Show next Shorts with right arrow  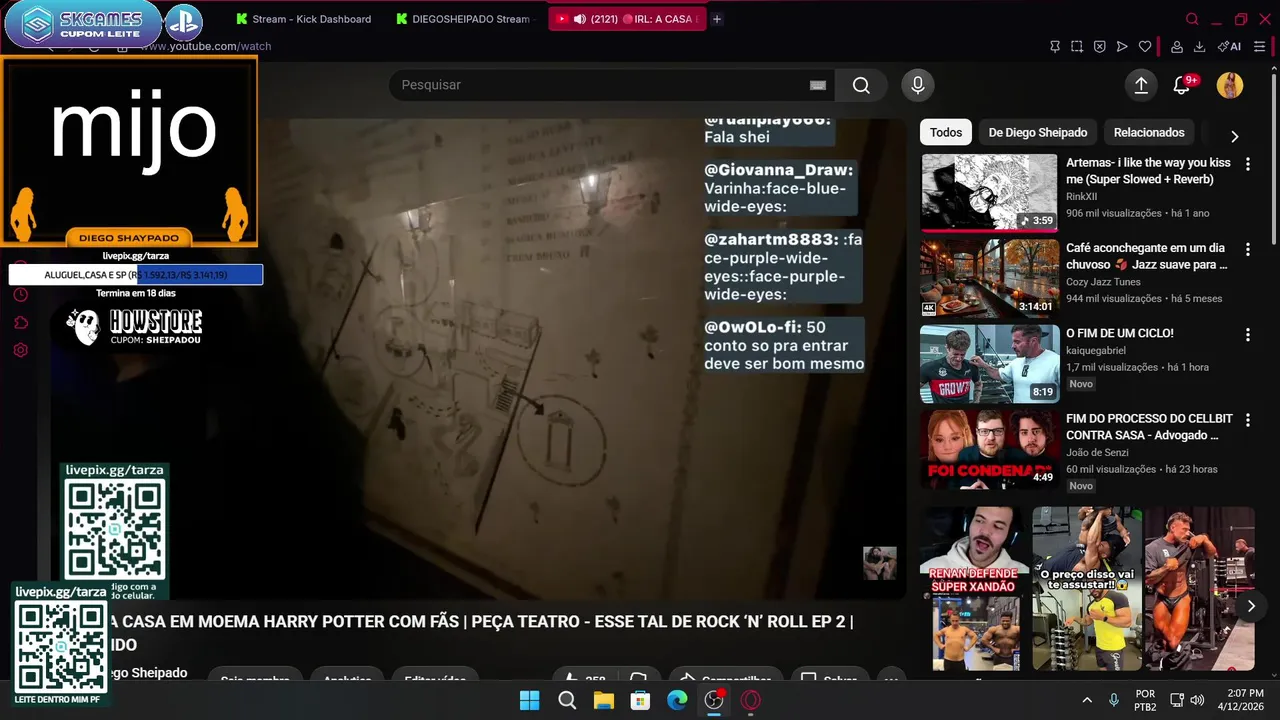click(1250, 606)
